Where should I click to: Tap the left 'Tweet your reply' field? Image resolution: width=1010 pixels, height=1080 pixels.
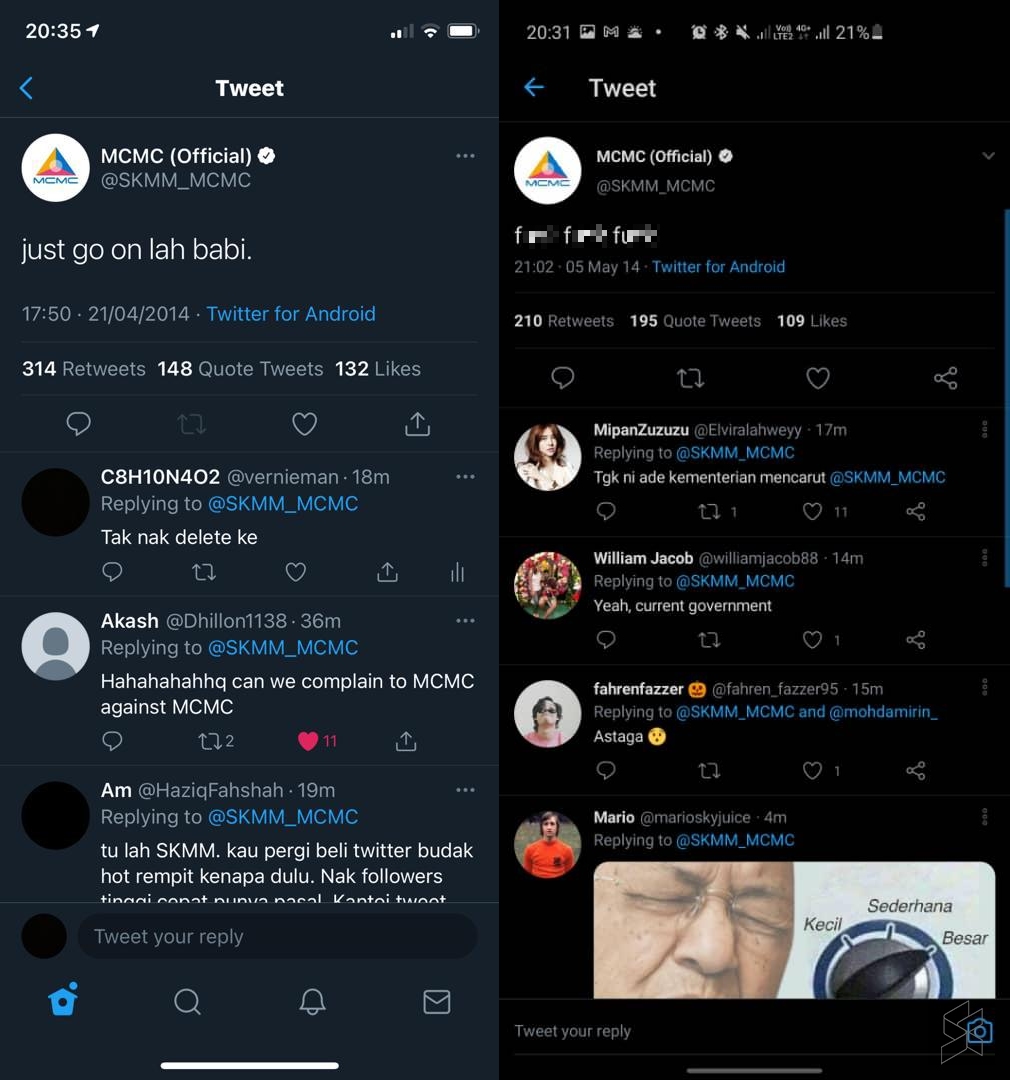click(x=276, y=937)
